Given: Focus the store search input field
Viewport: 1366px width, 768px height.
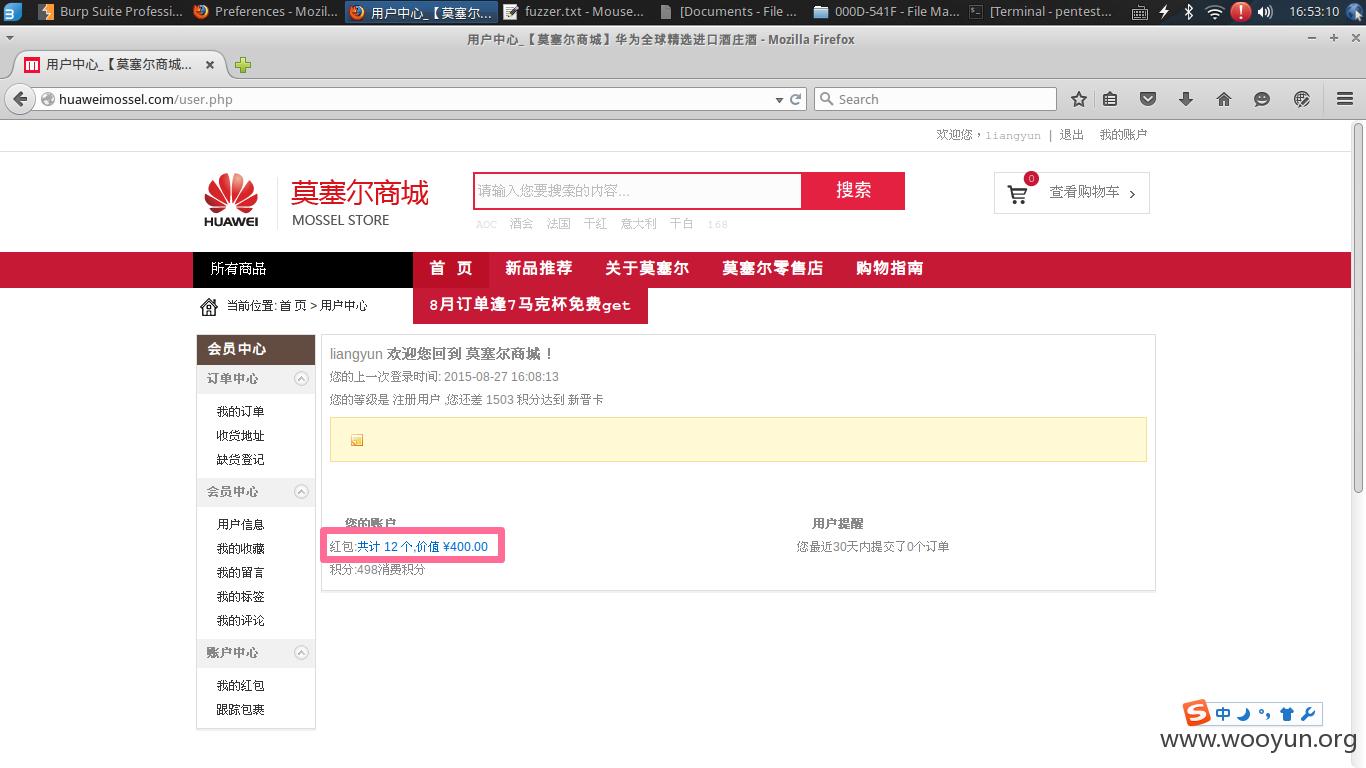Looking at the screenshot, I should click(x=638, y=190).
